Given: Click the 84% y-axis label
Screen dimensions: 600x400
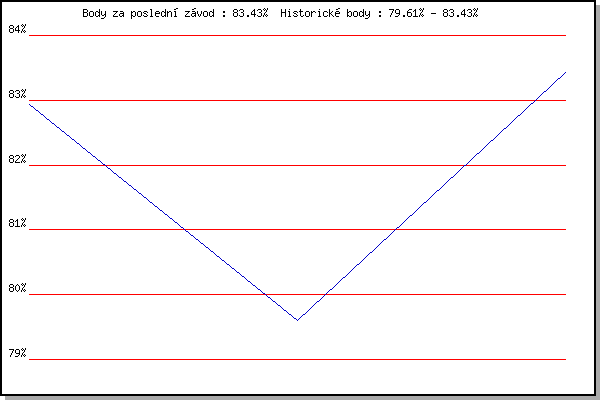Looking at the screenshot, I should pos(18,29).
